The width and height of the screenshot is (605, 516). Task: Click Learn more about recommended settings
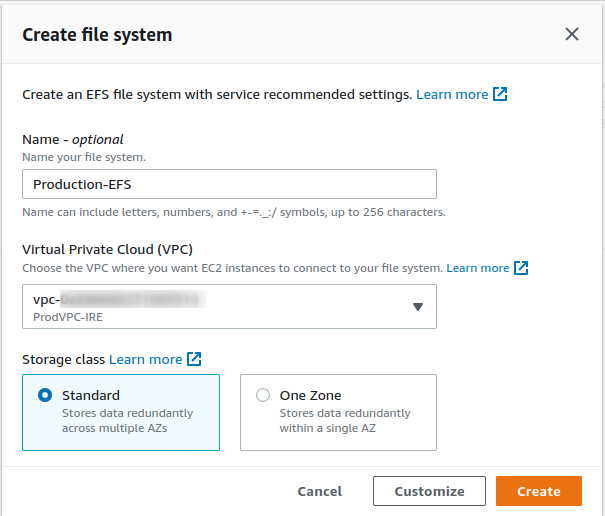(x=452, y=94)
